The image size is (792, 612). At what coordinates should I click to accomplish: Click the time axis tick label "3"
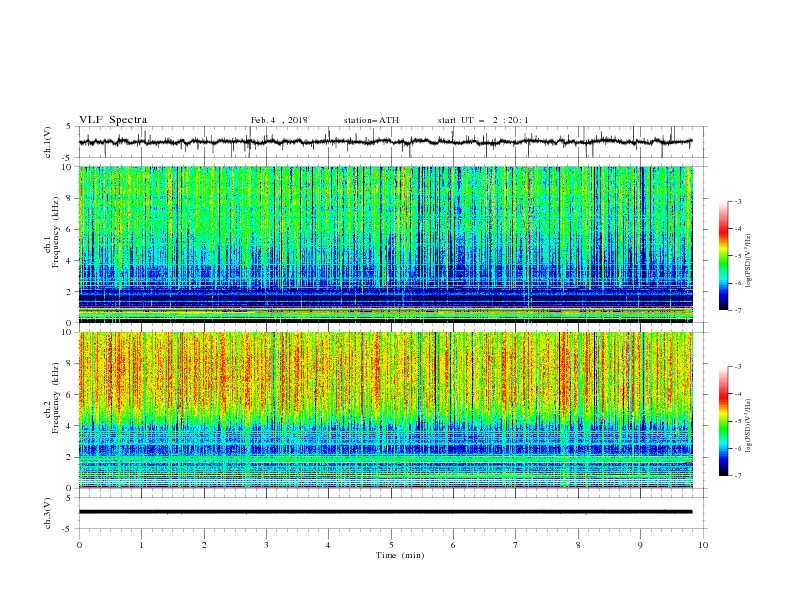[266, 545]
